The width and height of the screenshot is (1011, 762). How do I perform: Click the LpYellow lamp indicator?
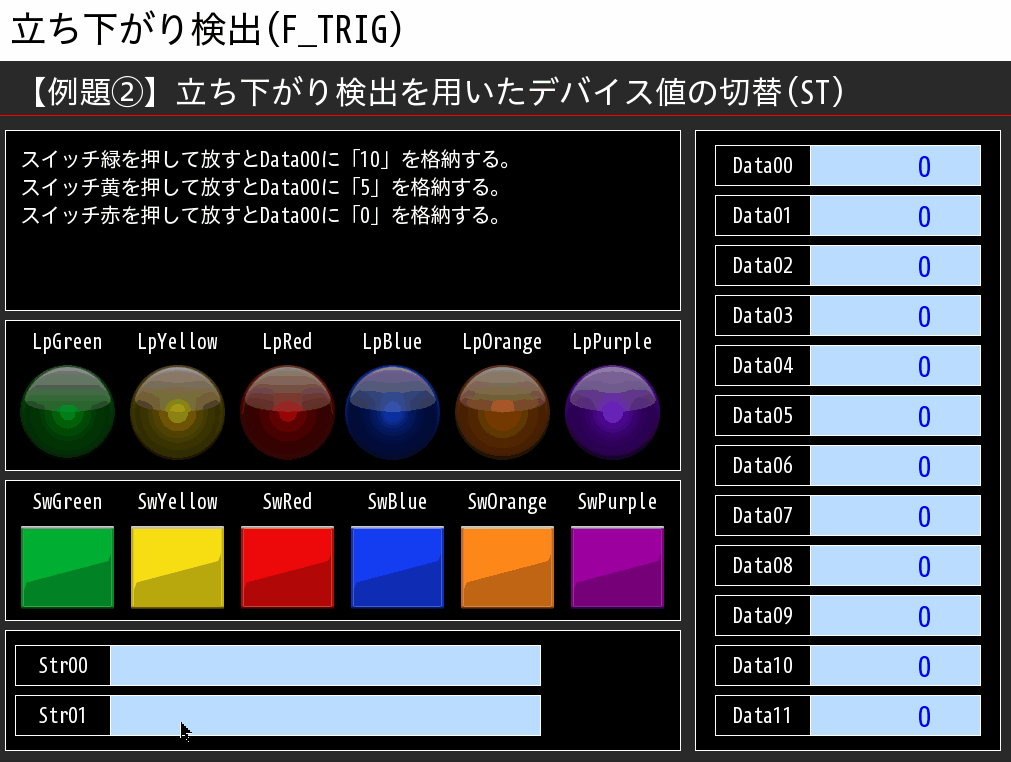pos(177,412)
